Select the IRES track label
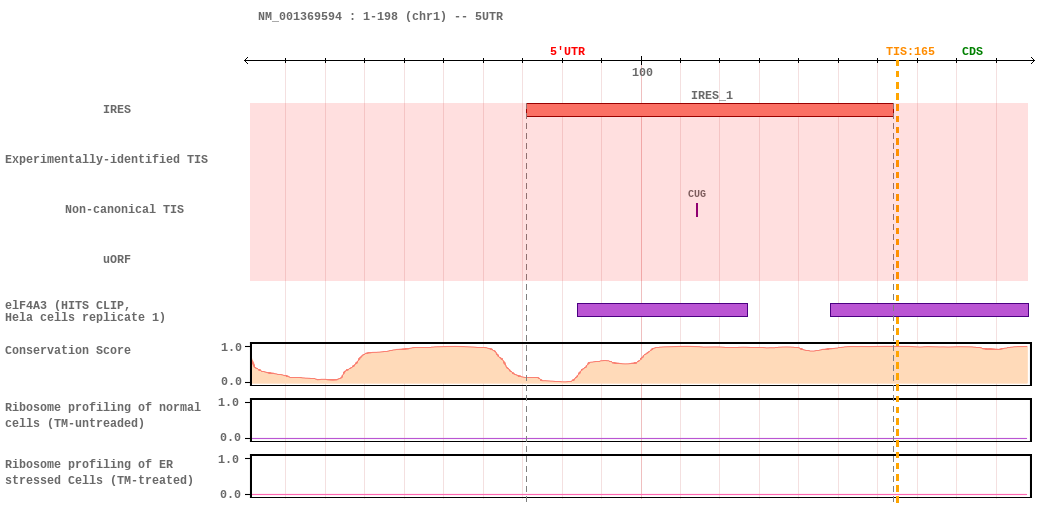1050x508 pixels. tap(117, 110)
